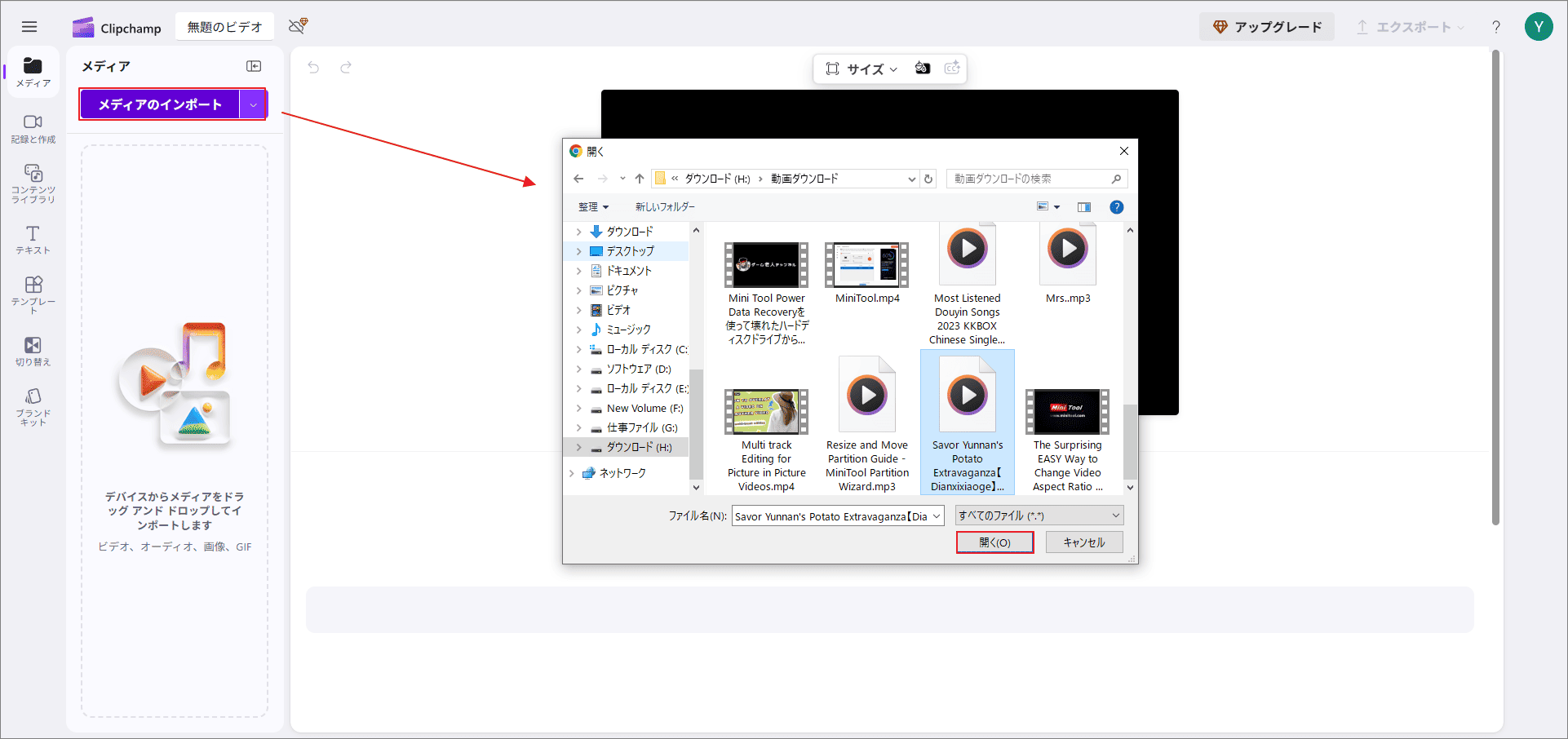Open the Clipchamp hamburger menu

tap(29, 27)
